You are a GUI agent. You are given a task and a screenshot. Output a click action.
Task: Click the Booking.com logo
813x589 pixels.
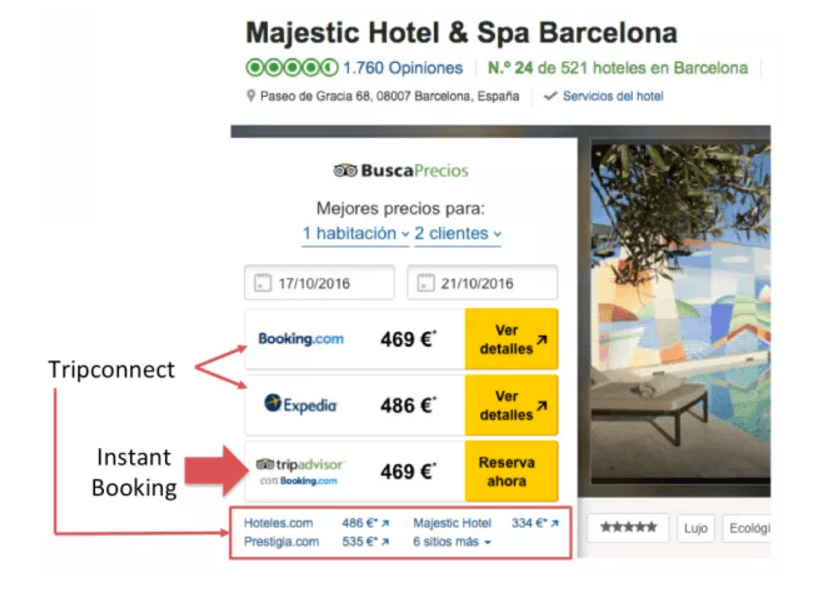coord(300,339)
